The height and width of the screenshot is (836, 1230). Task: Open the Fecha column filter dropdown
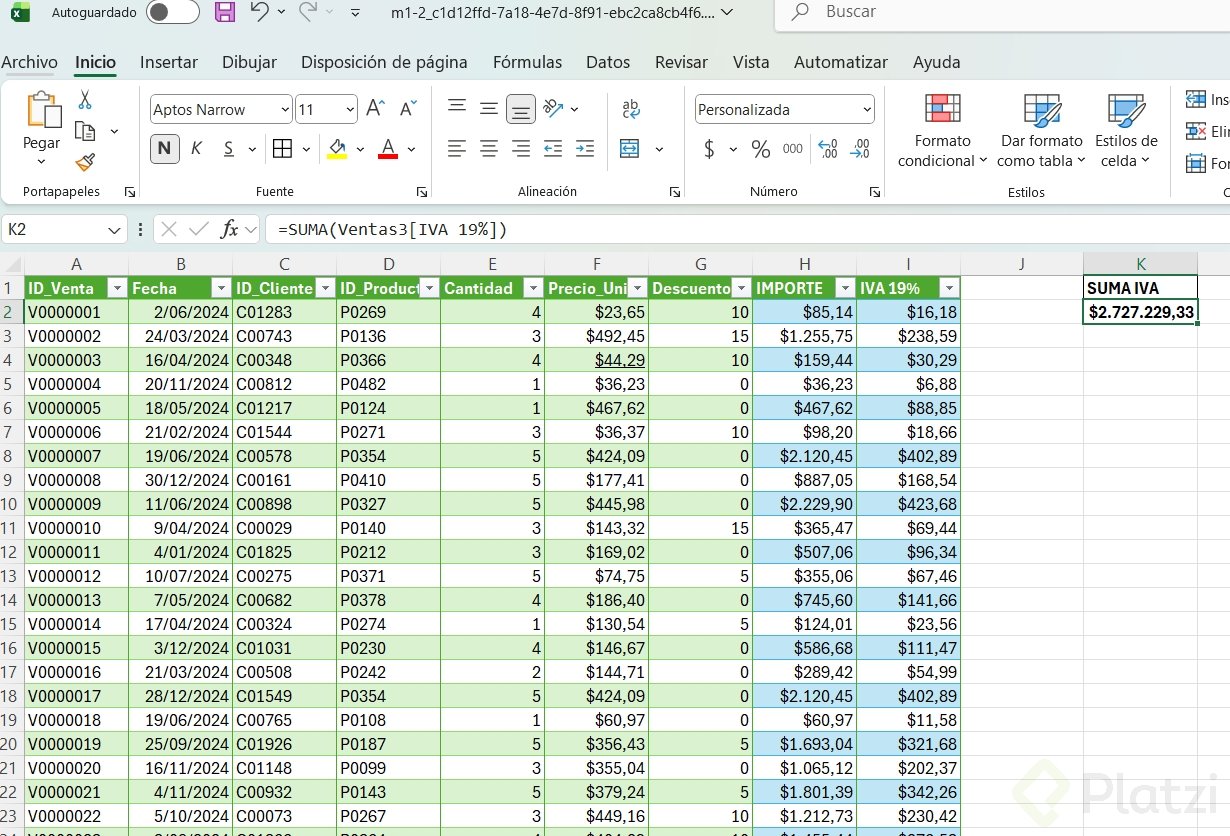(220, 288)
